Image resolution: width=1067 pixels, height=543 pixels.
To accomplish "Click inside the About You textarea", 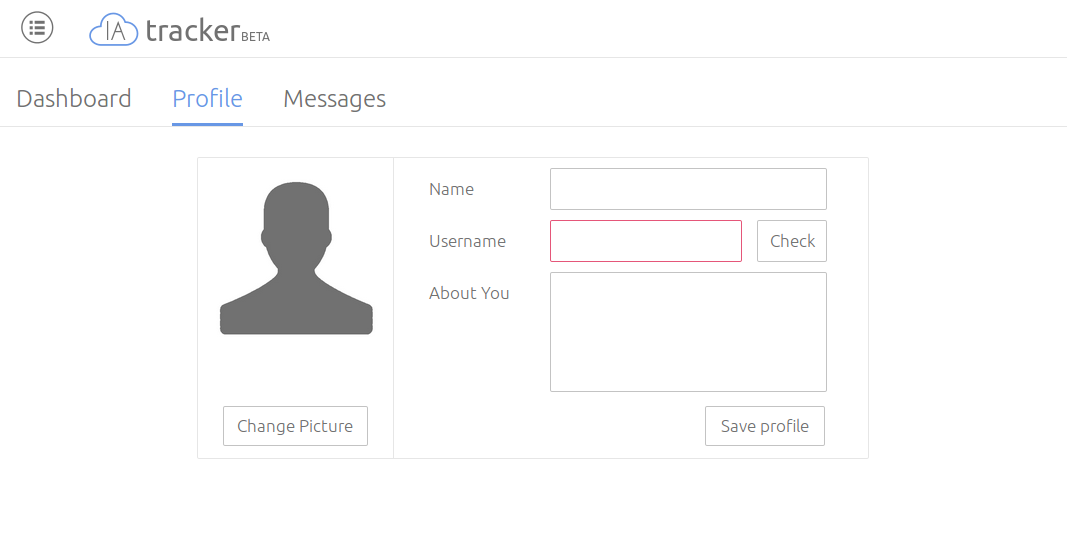I will (x=688, y=332).
